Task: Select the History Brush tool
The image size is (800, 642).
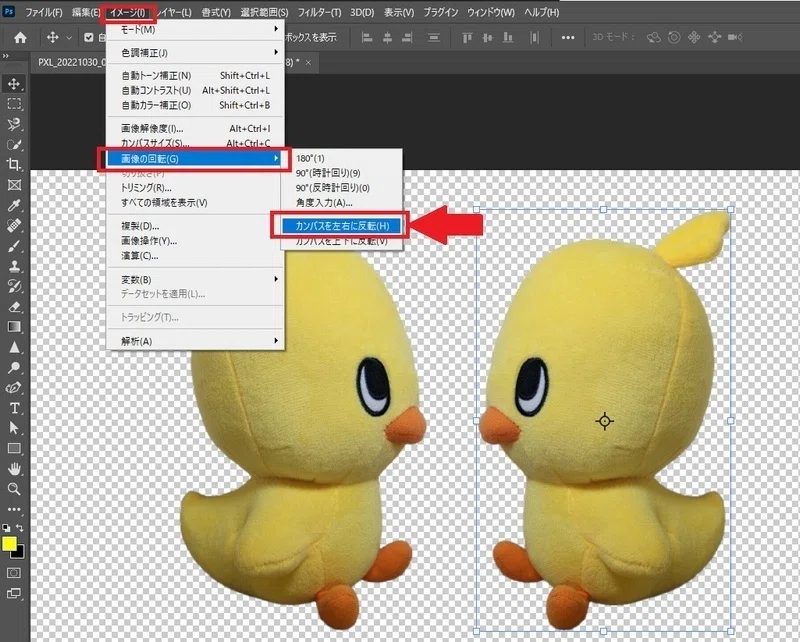Action: click(x=14, y=286)
